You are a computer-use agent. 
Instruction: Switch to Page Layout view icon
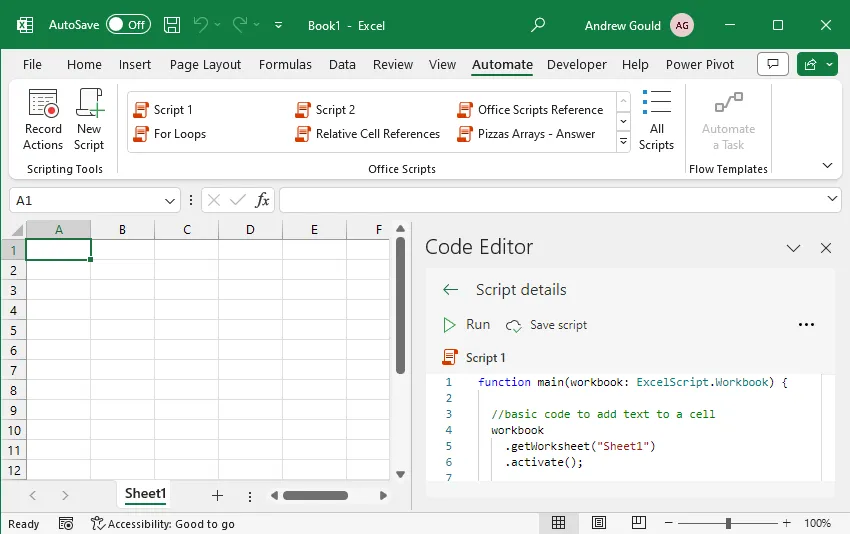click(x=598, y=523)
